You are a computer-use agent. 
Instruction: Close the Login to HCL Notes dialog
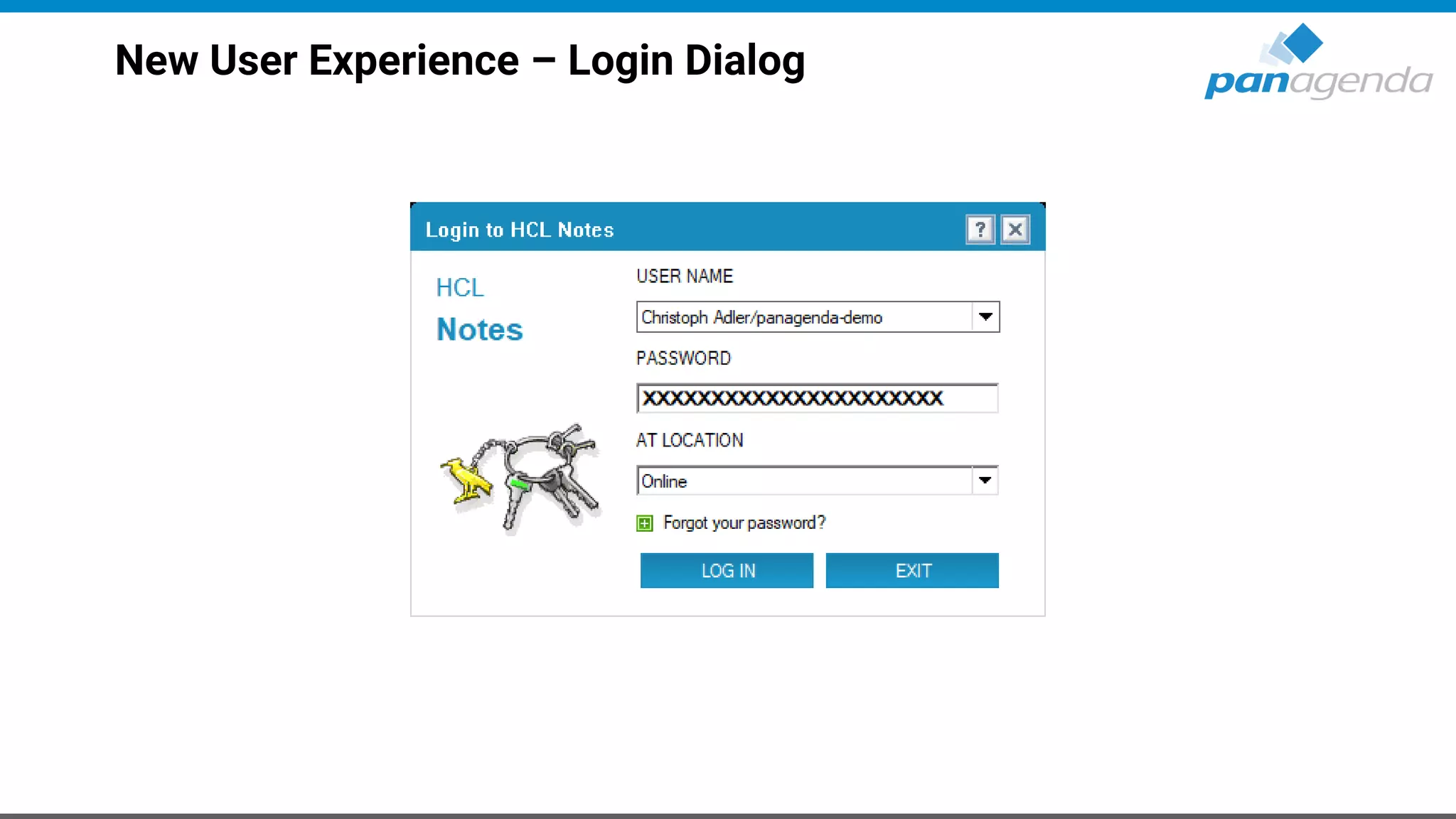pos(1015,230)
